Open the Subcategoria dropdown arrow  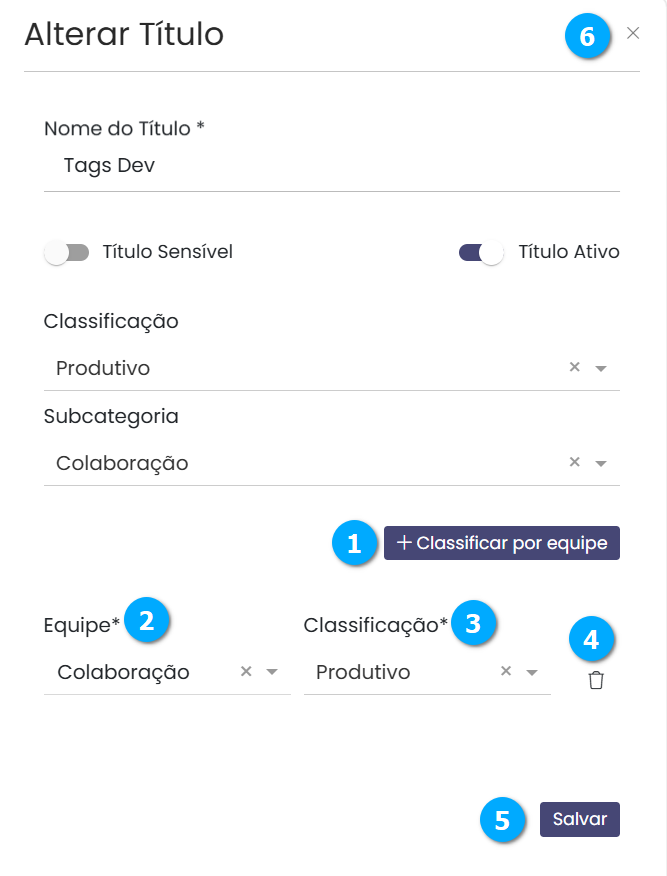[601, 463]
